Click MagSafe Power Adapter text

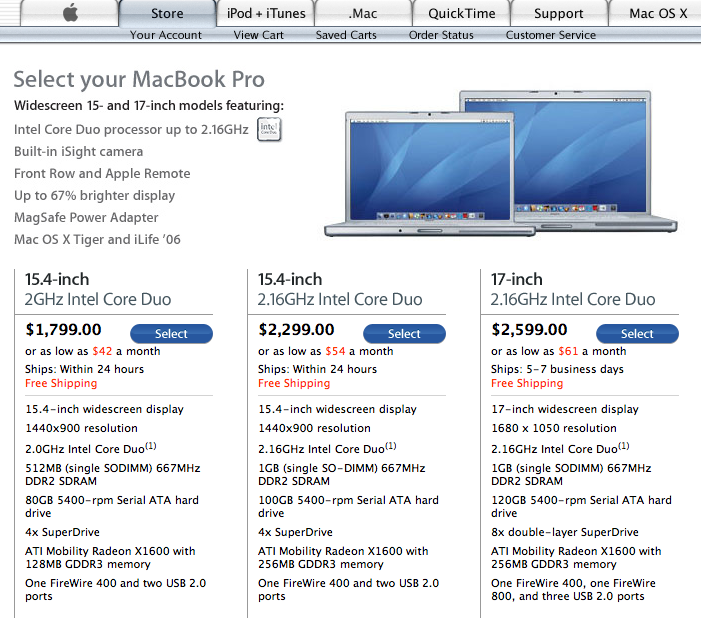86,217
